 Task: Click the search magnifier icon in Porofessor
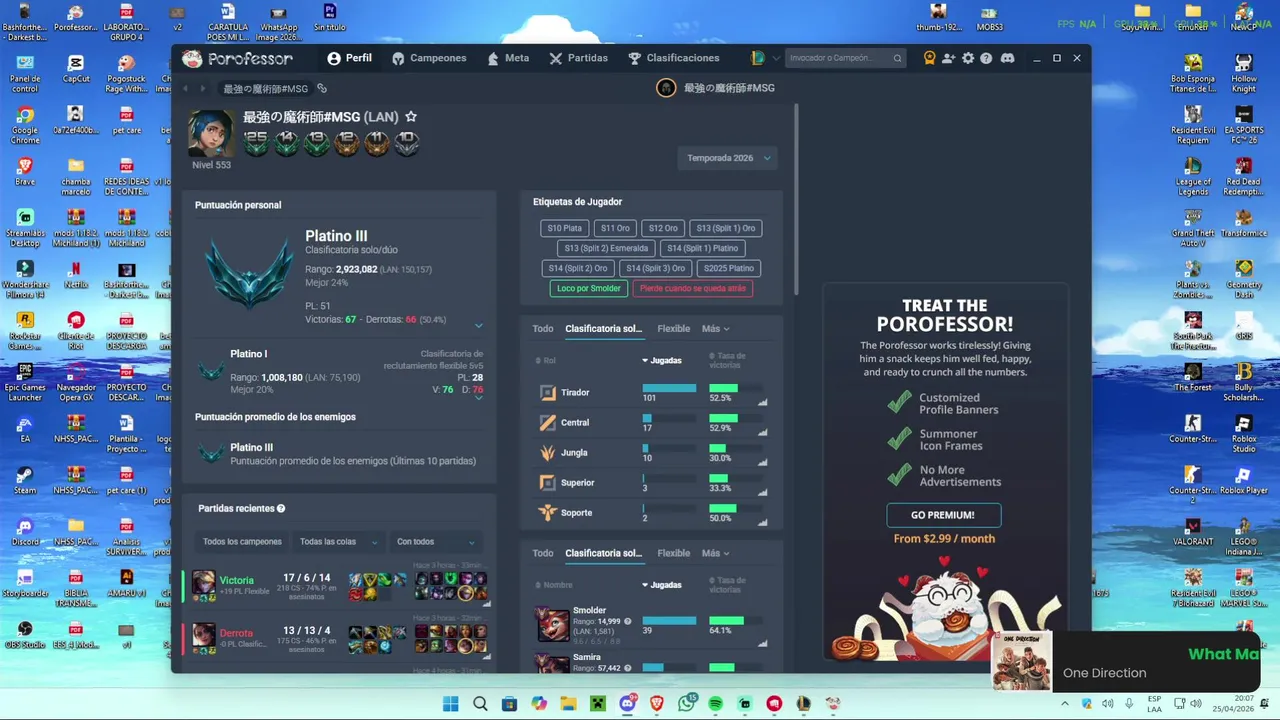pos(897,58)
